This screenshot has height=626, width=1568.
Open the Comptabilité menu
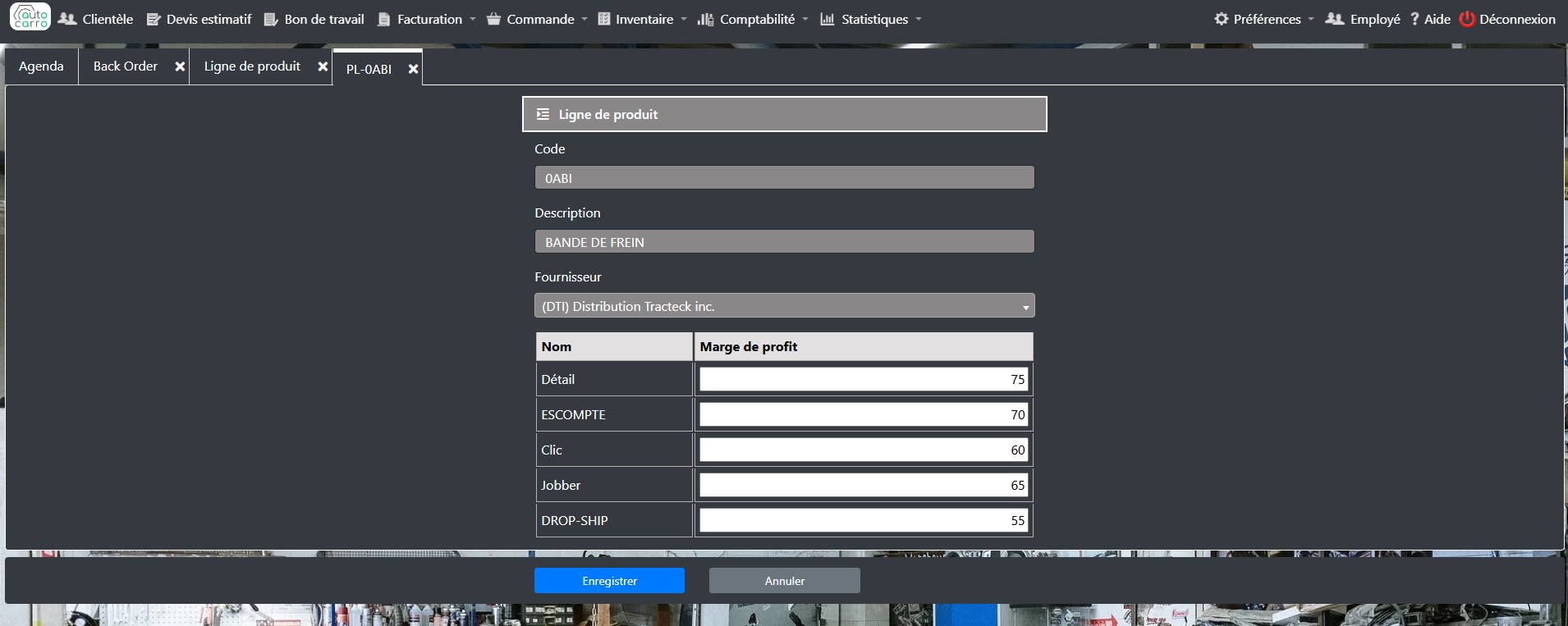[x=754, y=19]
